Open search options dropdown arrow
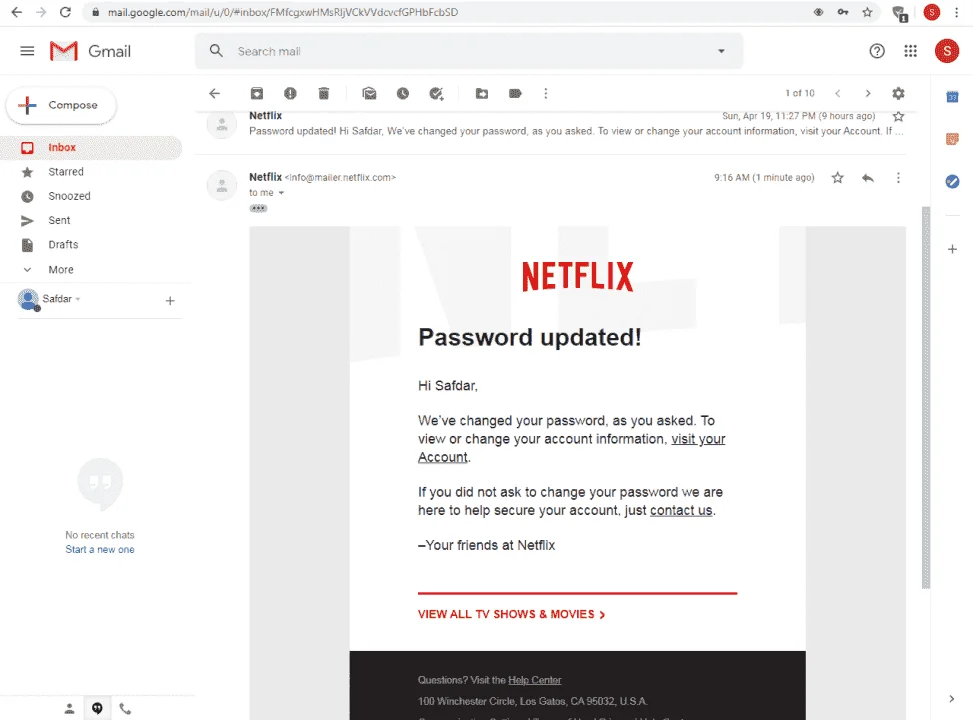The width and height of the screenshot is (973, 720). coord(721,52)
